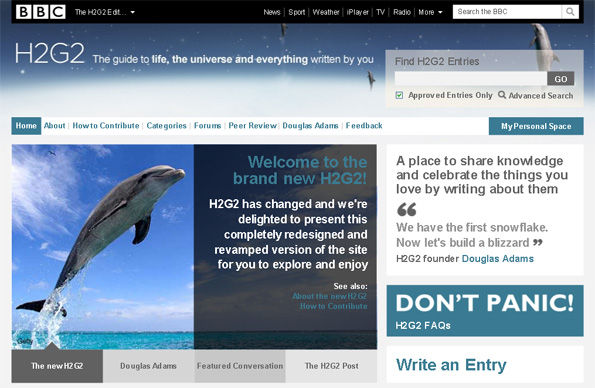Browse Categories
Screen dimensions: 595x388
pos(167,126)
